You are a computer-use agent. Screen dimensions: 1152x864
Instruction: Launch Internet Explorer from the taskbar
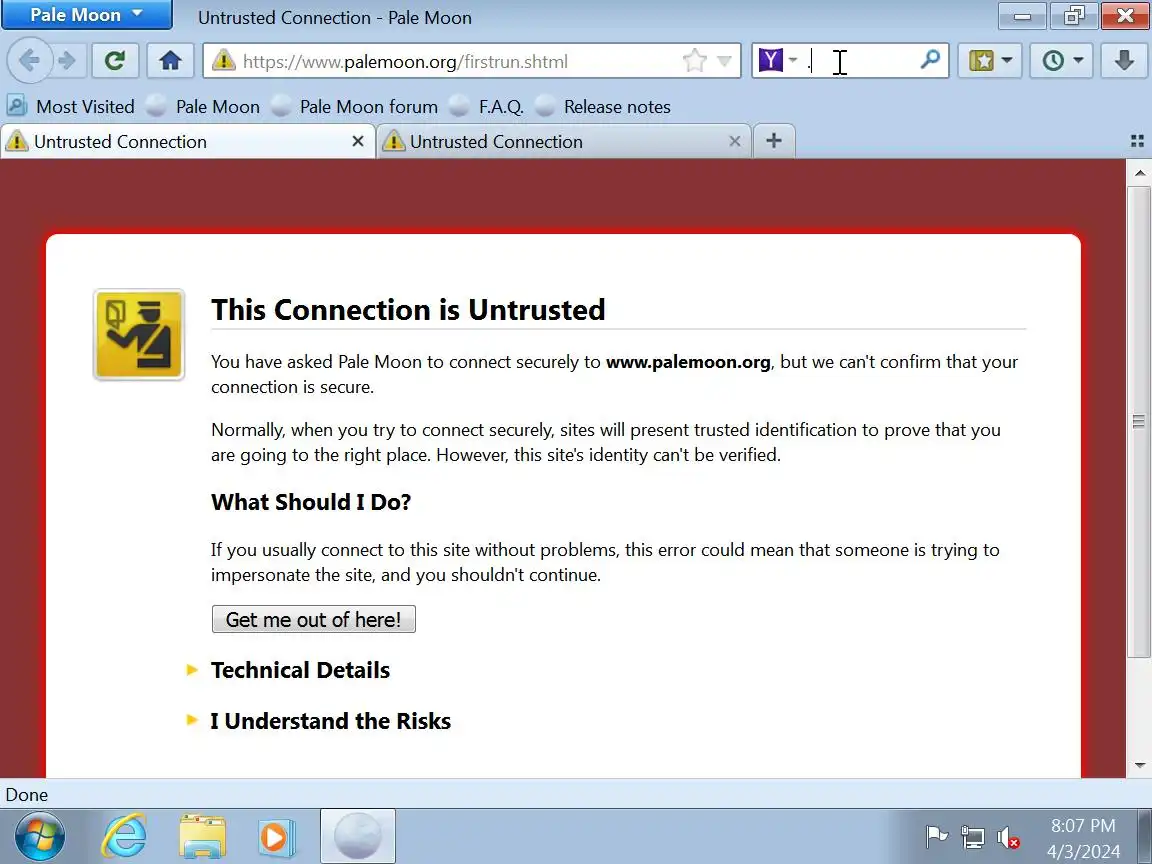pyautogui.click(x=123, y=836)
